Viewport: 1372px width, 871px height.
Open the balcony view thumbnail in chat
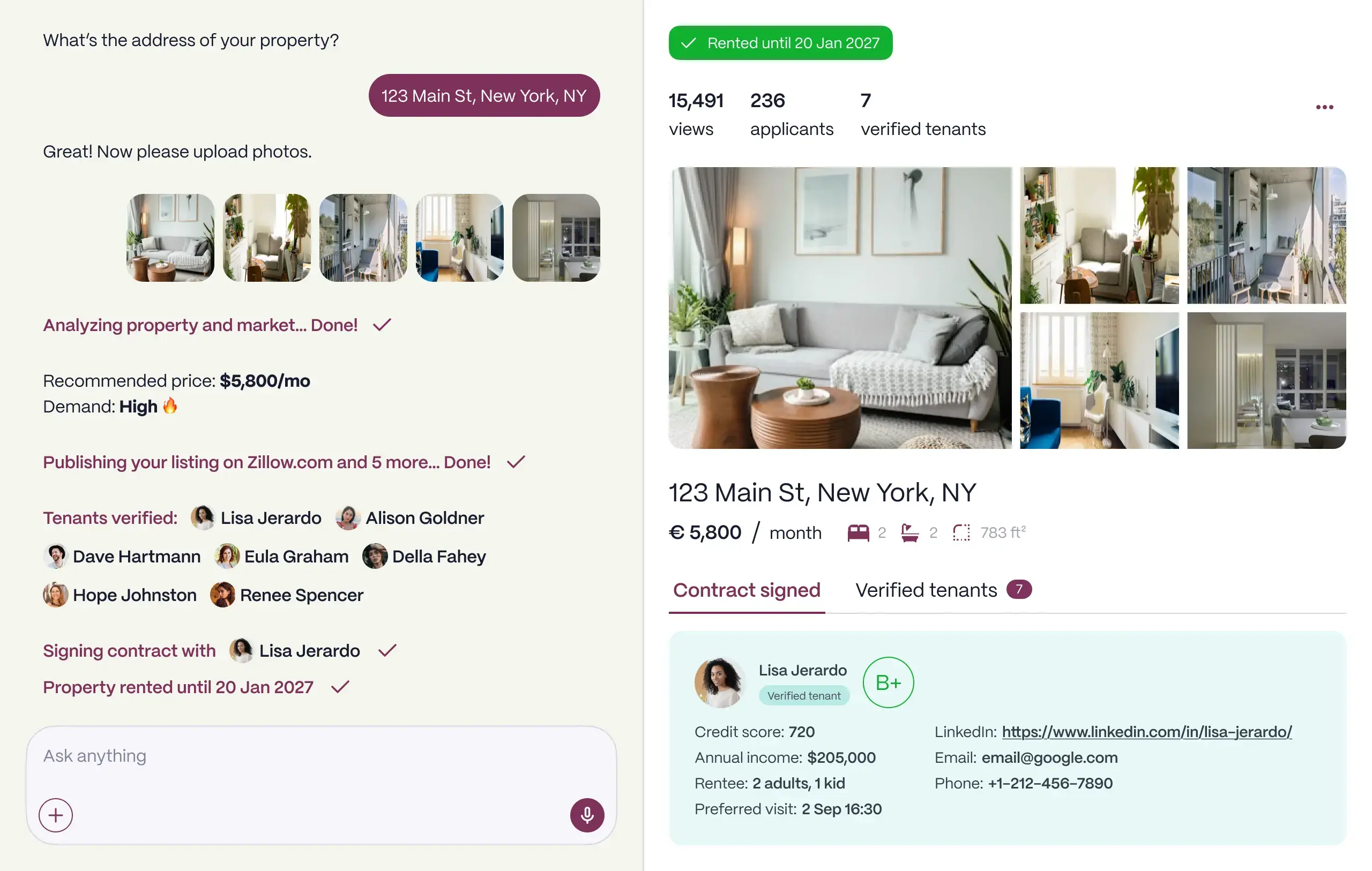(363, 237)
